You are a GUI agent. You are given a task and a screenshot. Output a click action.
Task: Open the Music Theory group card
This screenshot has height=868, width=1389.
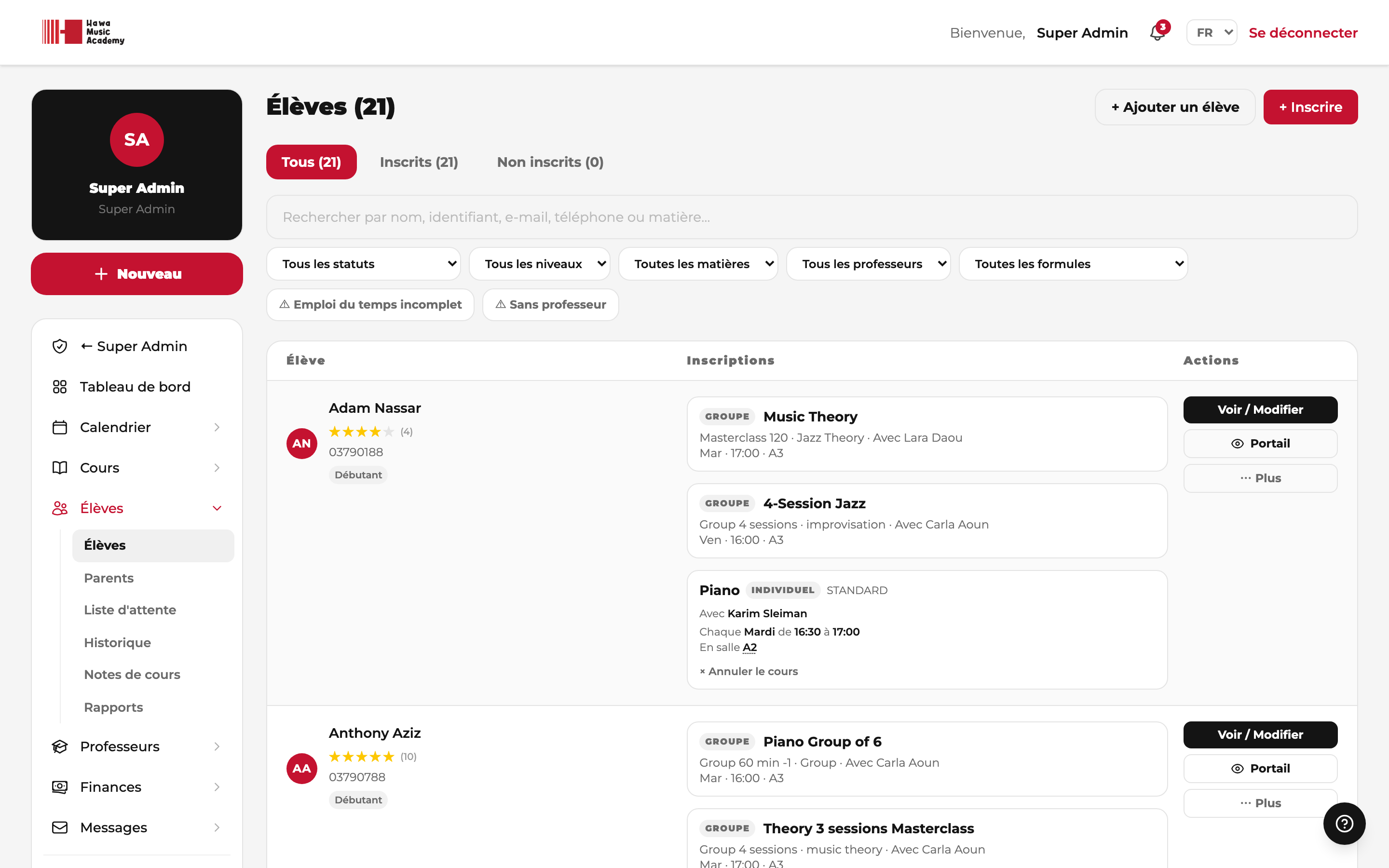(927, 434)
